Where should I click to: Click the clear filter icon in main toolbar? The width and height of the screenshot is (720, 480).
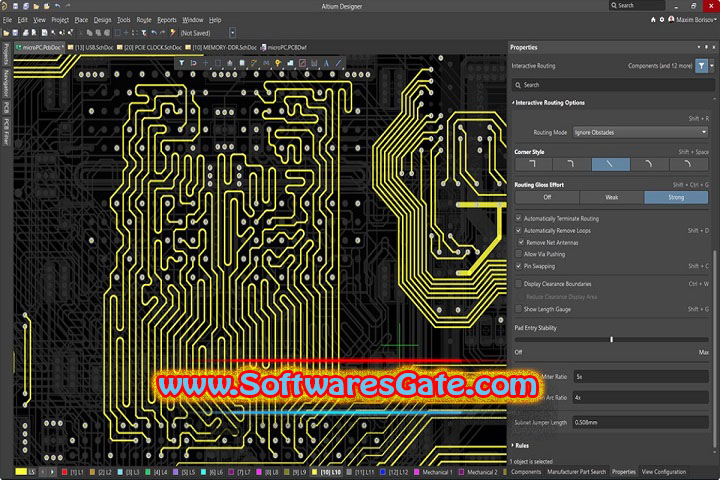tap(144, 33)
